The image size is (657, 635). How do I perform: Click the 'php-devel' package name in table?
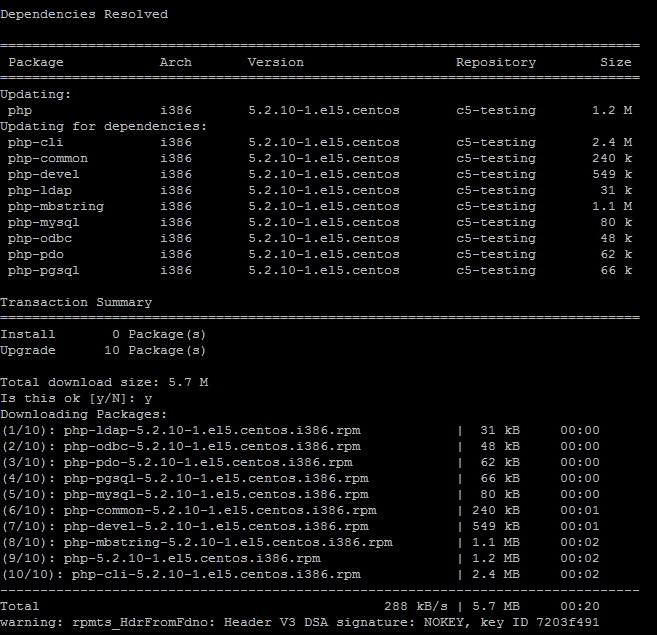(44, 174)
